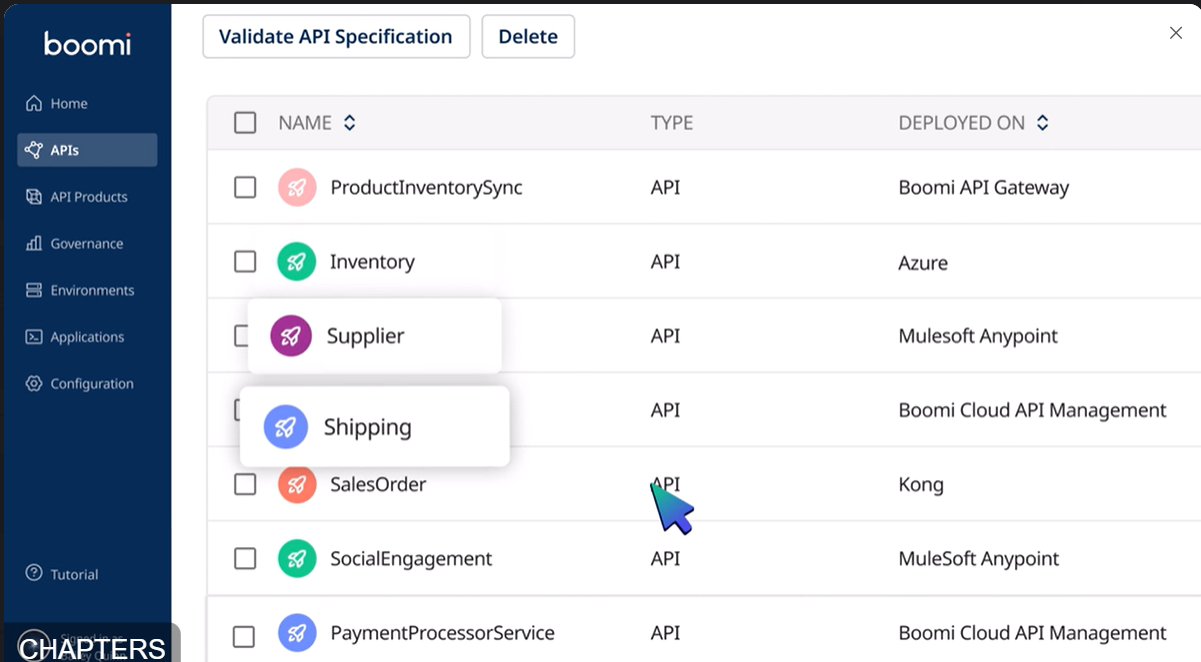The image size is (1201, 662).
Task: Select the Supplier card
Action: pyautogui.click(x=374, y=336)
